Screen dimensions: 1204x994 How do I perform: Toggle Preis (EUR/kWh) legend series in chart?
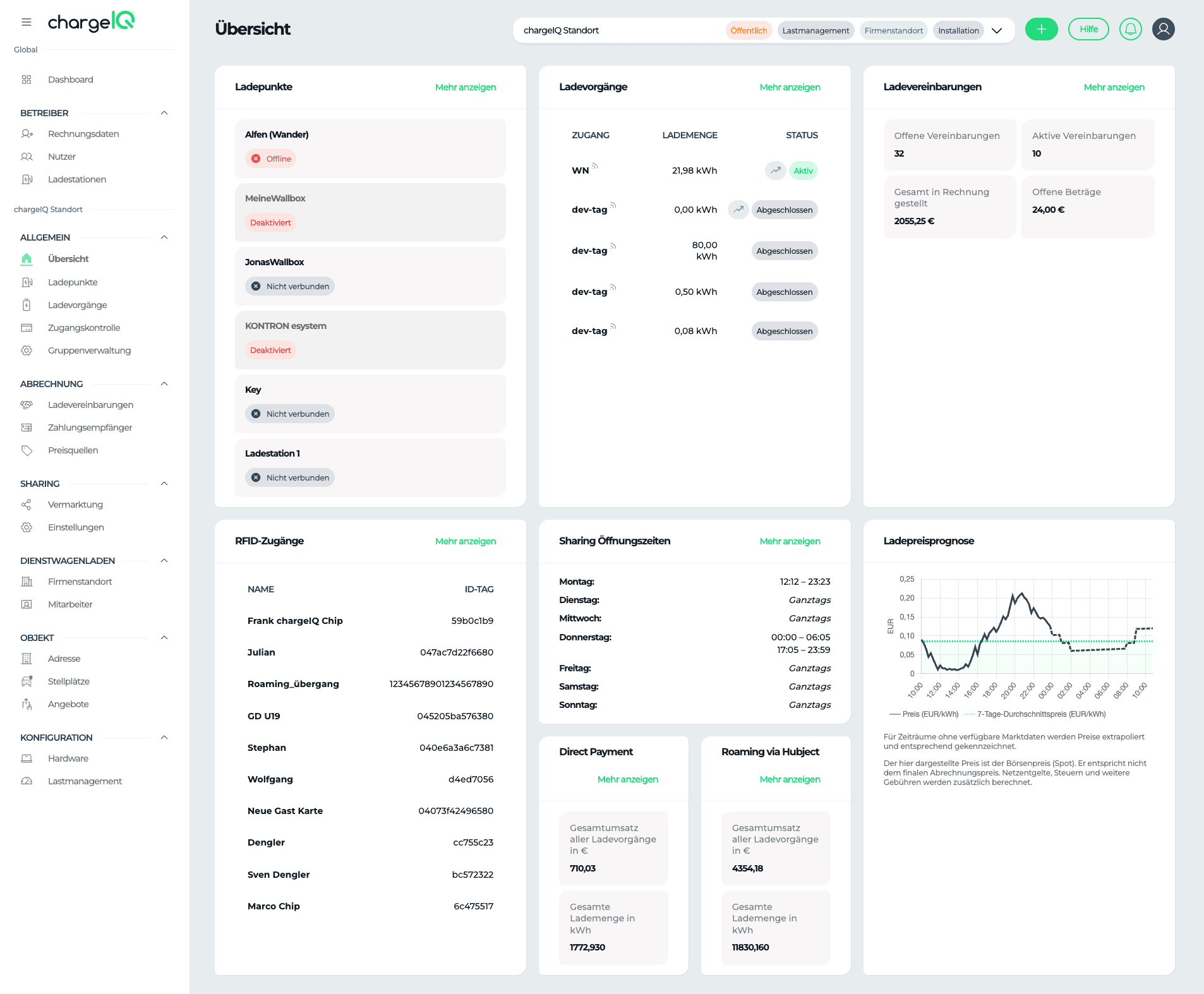click(924, 714)
